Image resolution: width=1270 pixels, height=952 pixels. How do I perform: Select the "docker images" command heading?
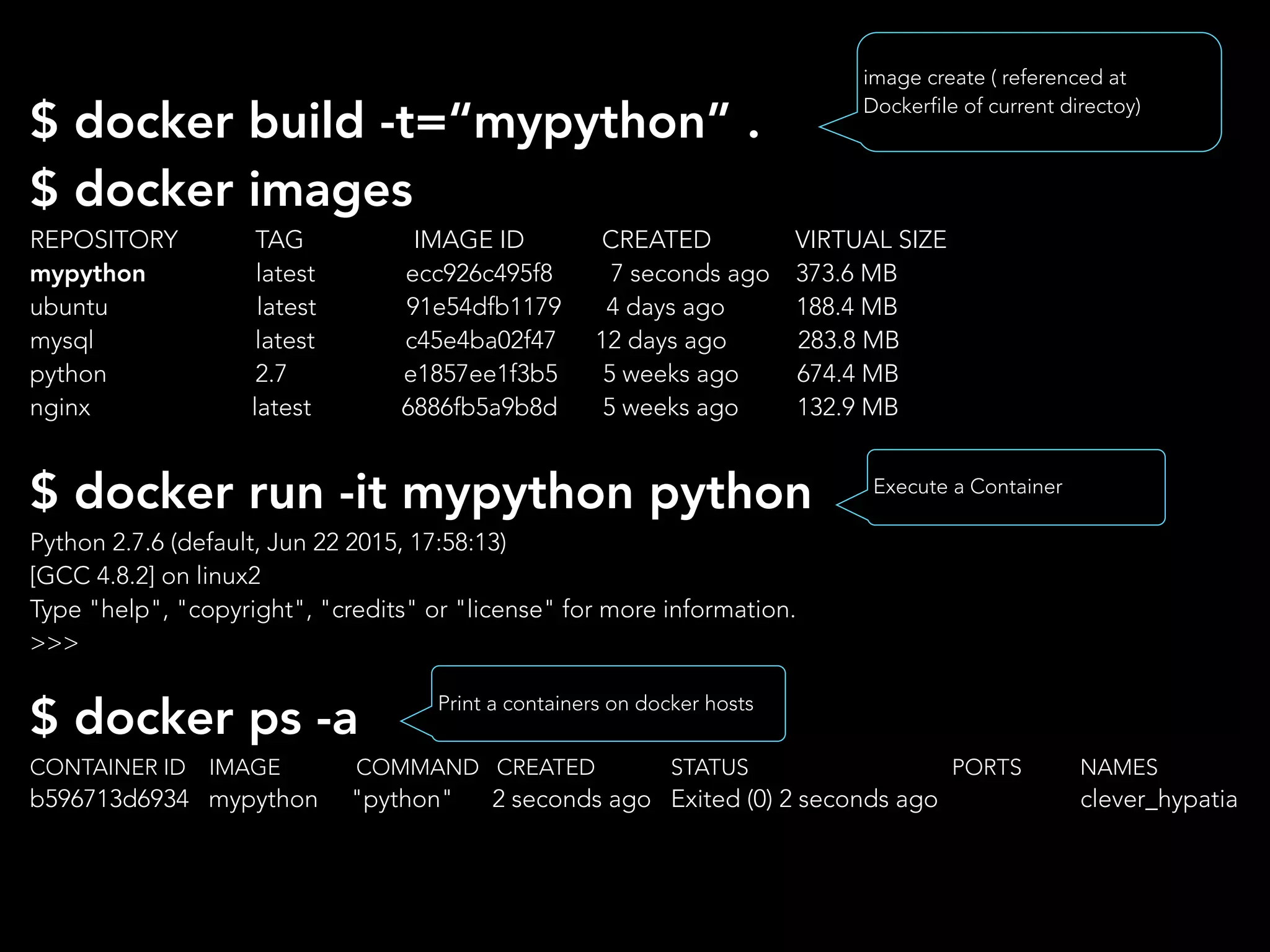pos(221,190)
